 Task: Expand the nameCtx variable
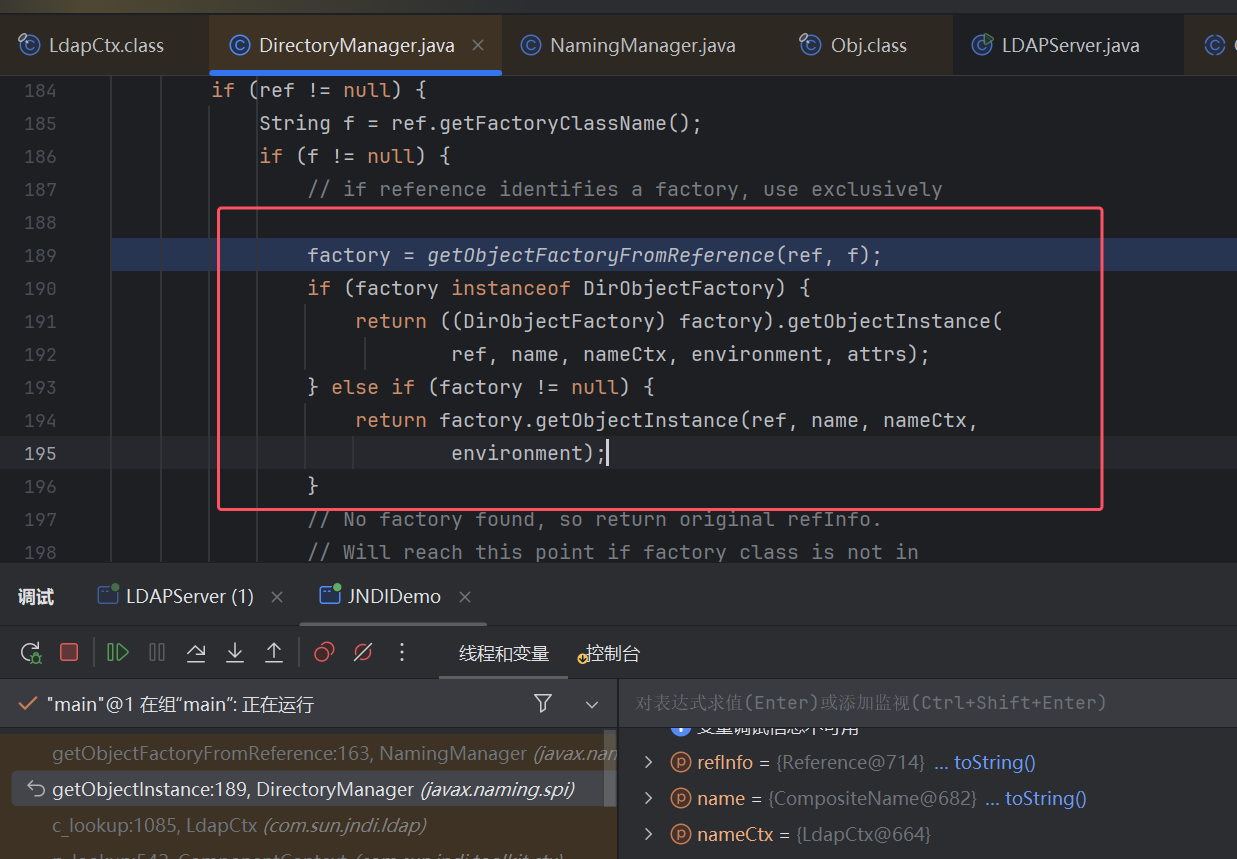point(648,834)
